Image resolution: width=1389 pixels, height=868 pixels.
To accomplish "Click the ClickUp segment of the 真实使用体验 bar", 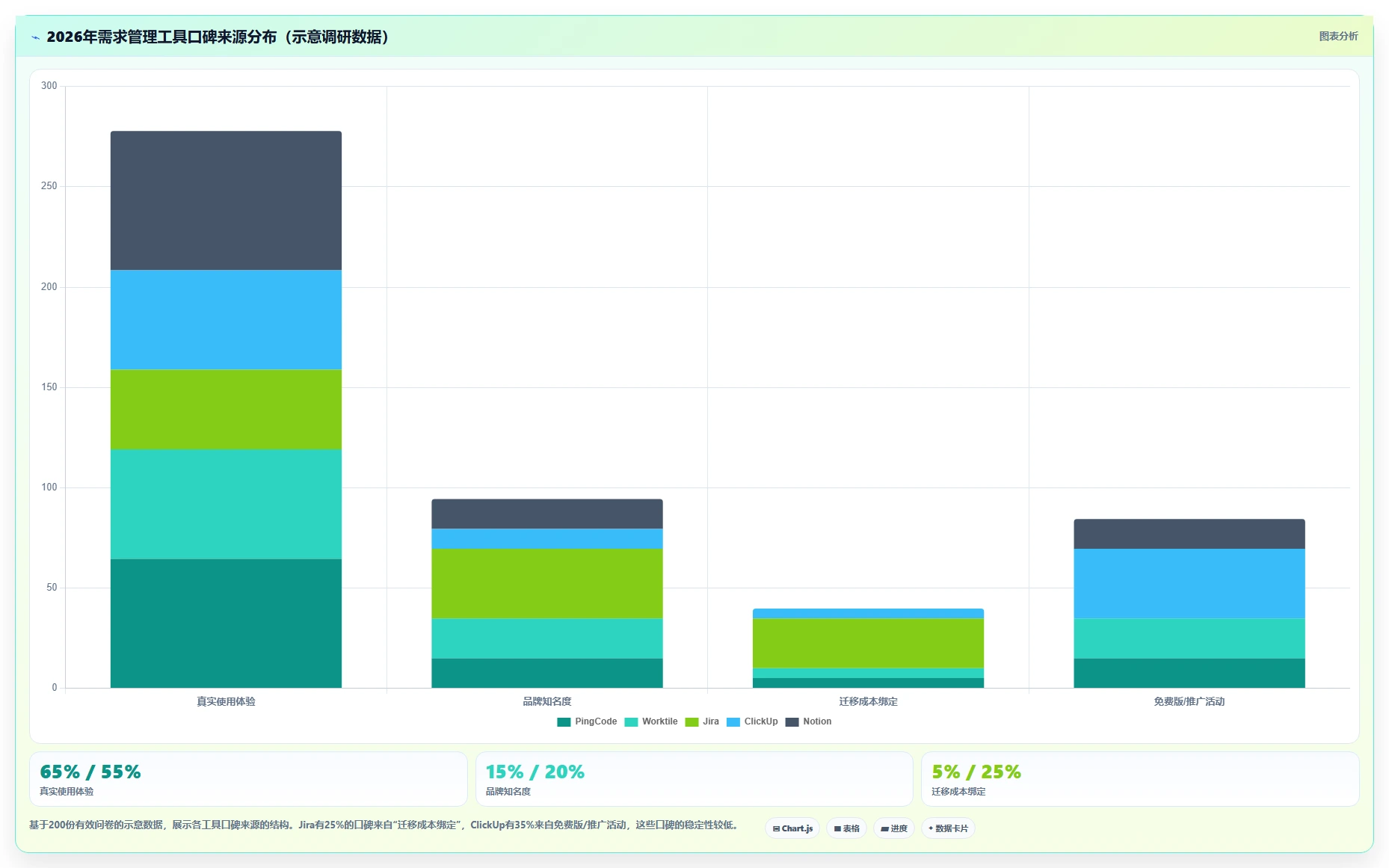I will (226, 320).
